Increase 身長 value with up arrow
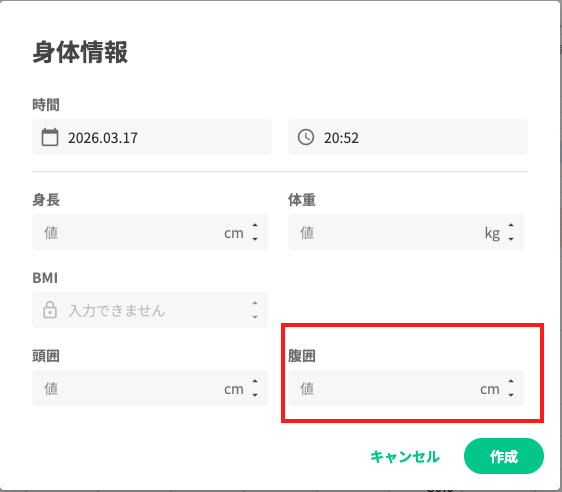The image size is (562, 492). pos(255,225)
